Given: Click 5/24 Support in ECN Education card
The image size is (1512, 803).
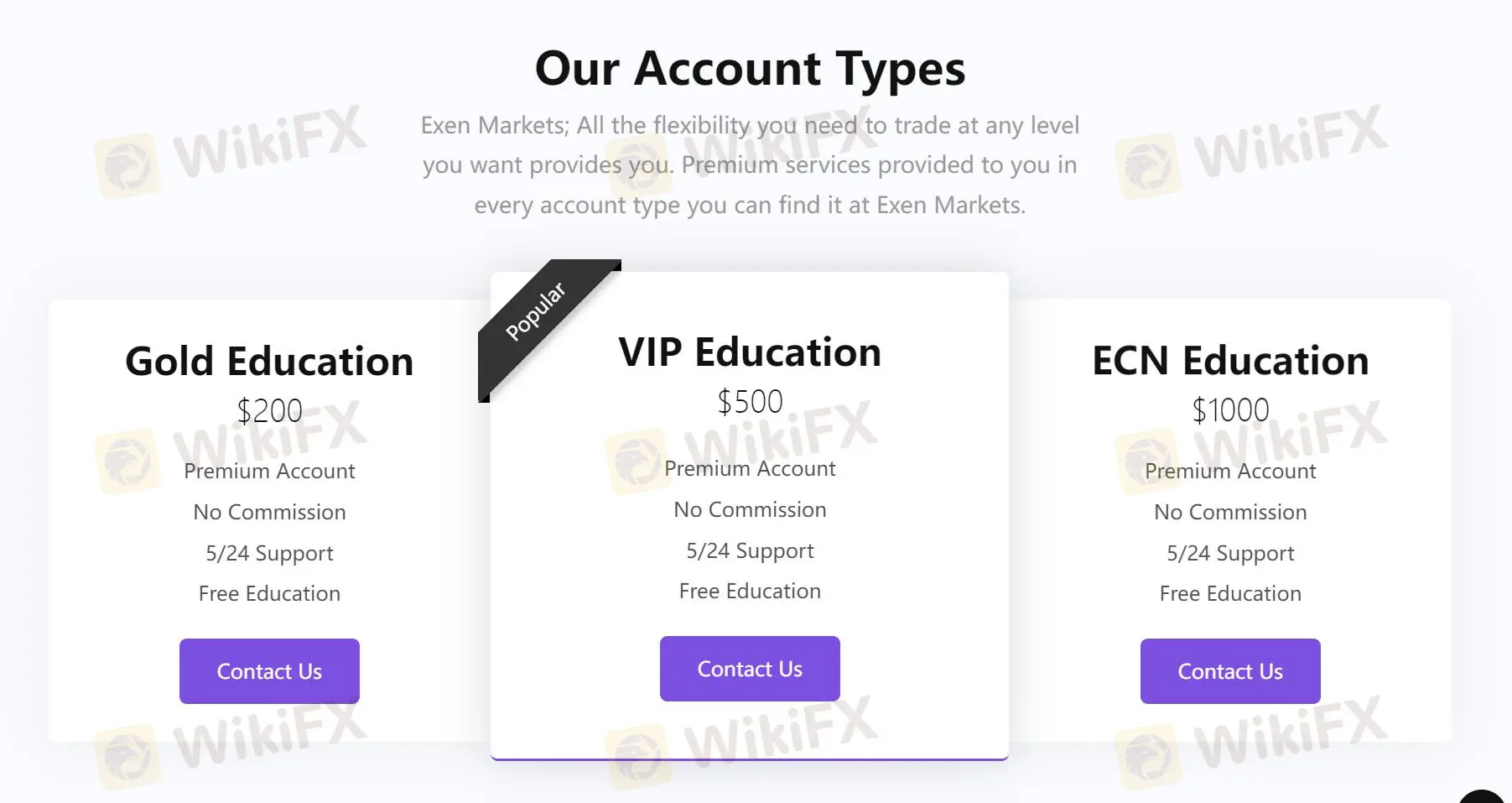Looking at the screenshot, I should click(1229, 553).
